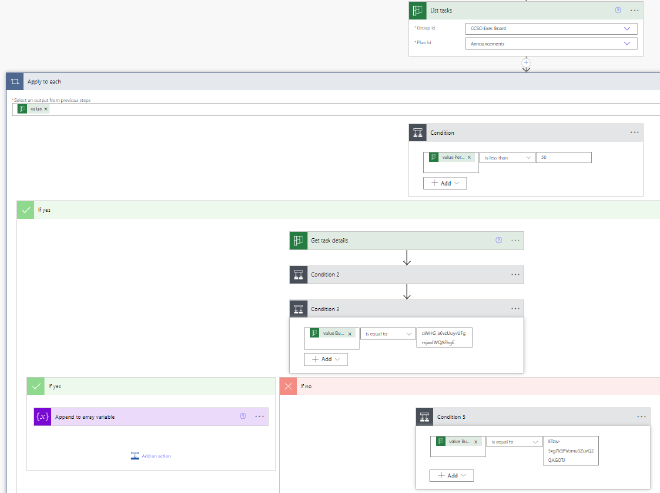
Task: Click the Planner icon on List tasks
Action: tap(418, 10)
